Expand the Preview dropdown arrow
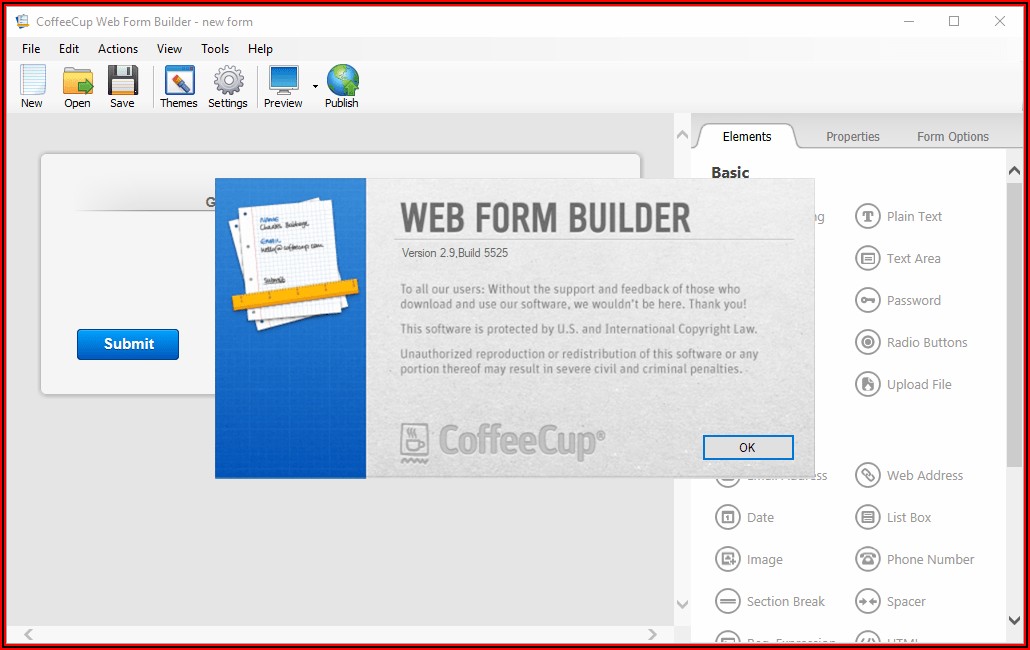Image resolution: width=1030 pixels, height=650 pixels. point(315,87)
